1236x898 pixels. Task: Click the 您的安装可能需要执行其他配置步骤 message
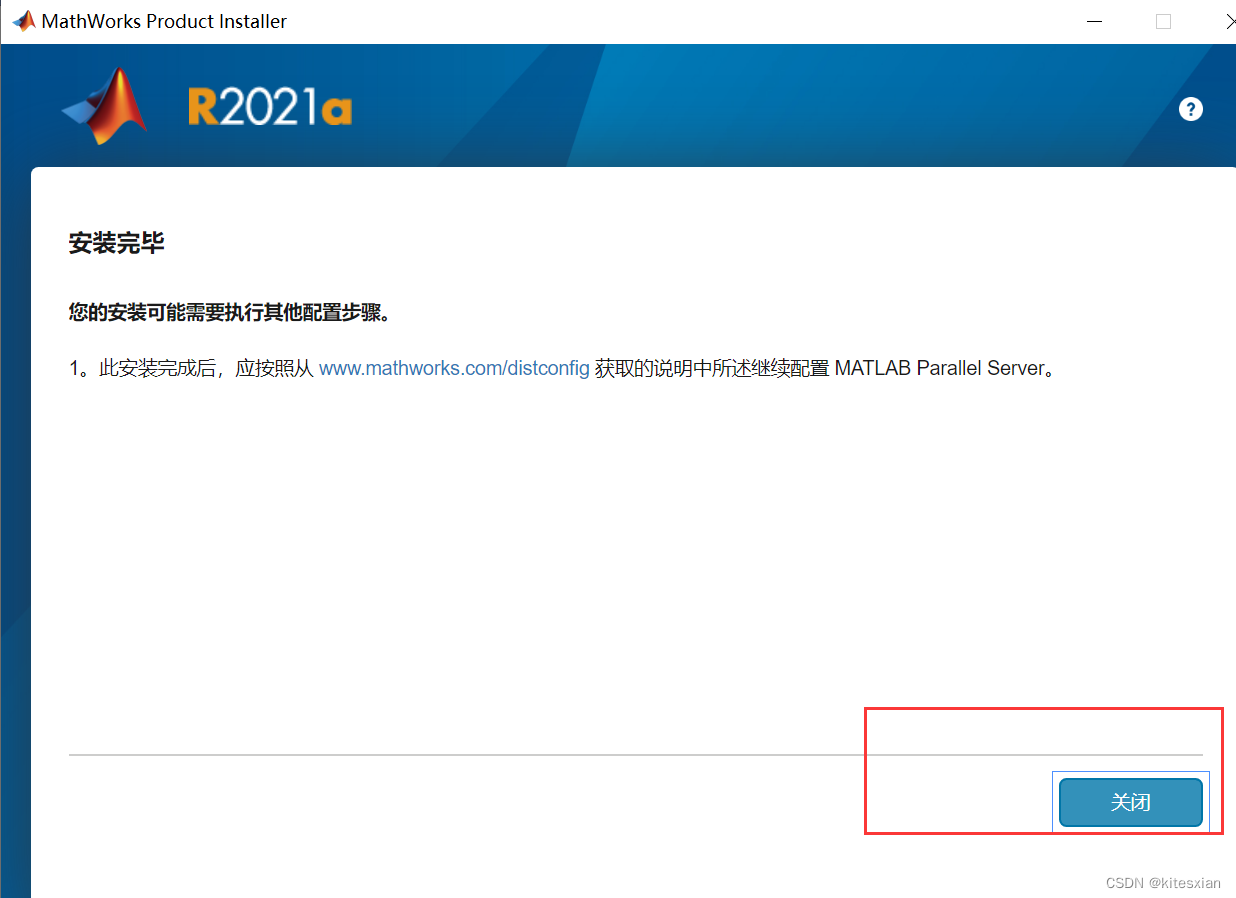pos(229,313)
